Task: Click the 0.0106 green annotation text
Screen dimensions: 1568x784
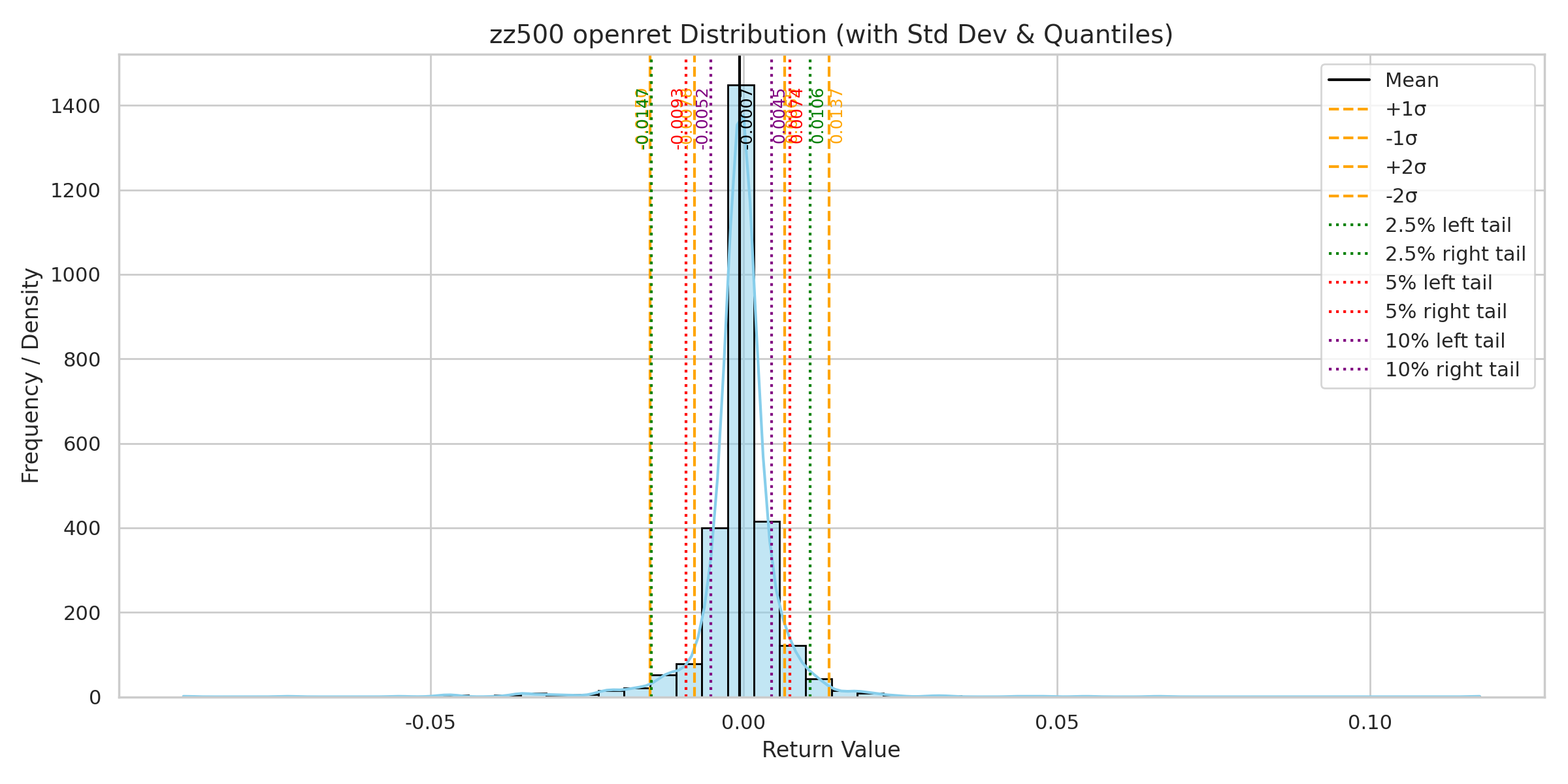Action: tap(817, 116)
